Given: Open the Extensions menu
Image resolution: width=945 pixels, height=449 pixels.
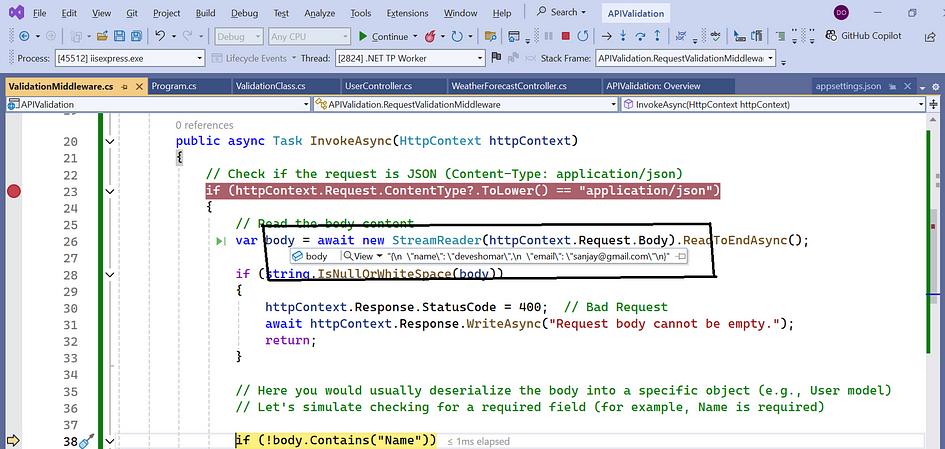Looking at the screenshot, I should pyautogui.click(x=407, y=13).
